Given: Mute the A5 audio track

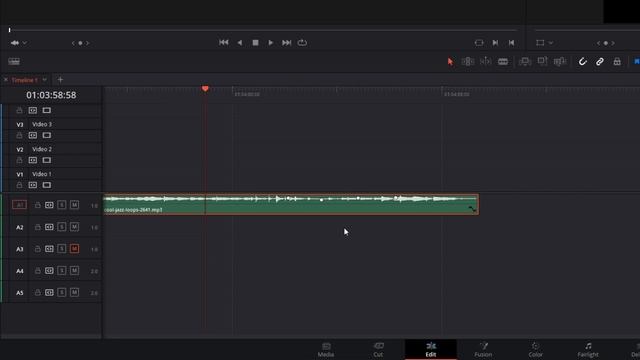Looking at the screenshot, I should point(74,292).
